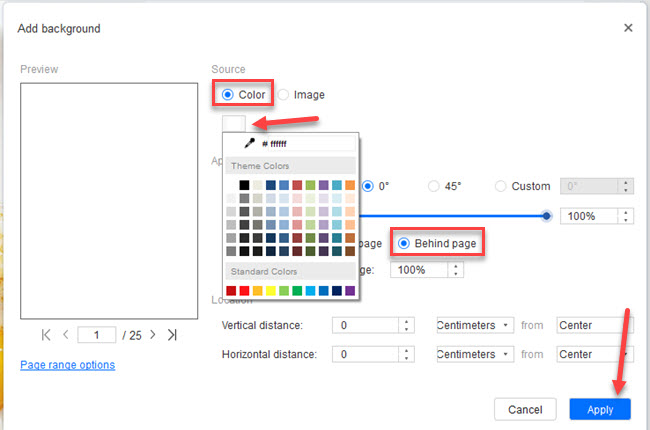Decrease the scale percentage below Behind page
Viewport: 650px width, 430px height.
point(456,274)
